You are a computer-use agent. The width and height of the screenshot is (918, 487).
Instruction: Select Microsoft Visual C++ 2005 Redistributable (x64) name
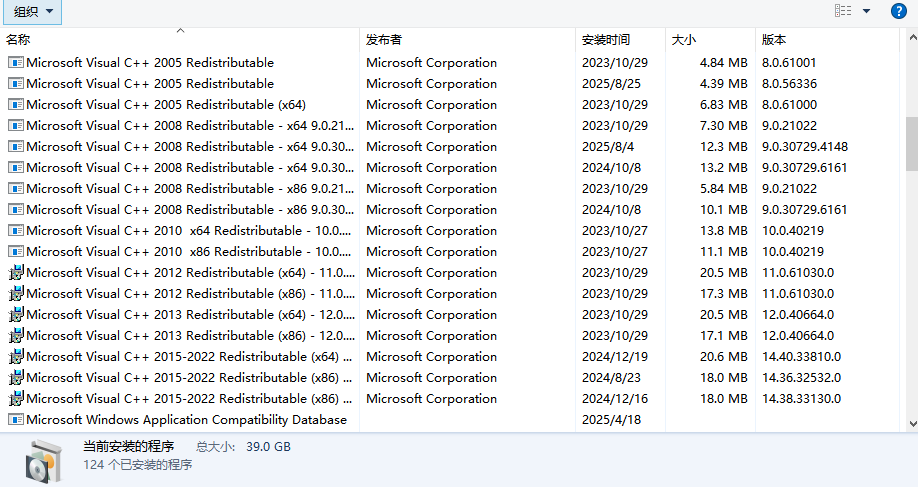click(166, 105)
